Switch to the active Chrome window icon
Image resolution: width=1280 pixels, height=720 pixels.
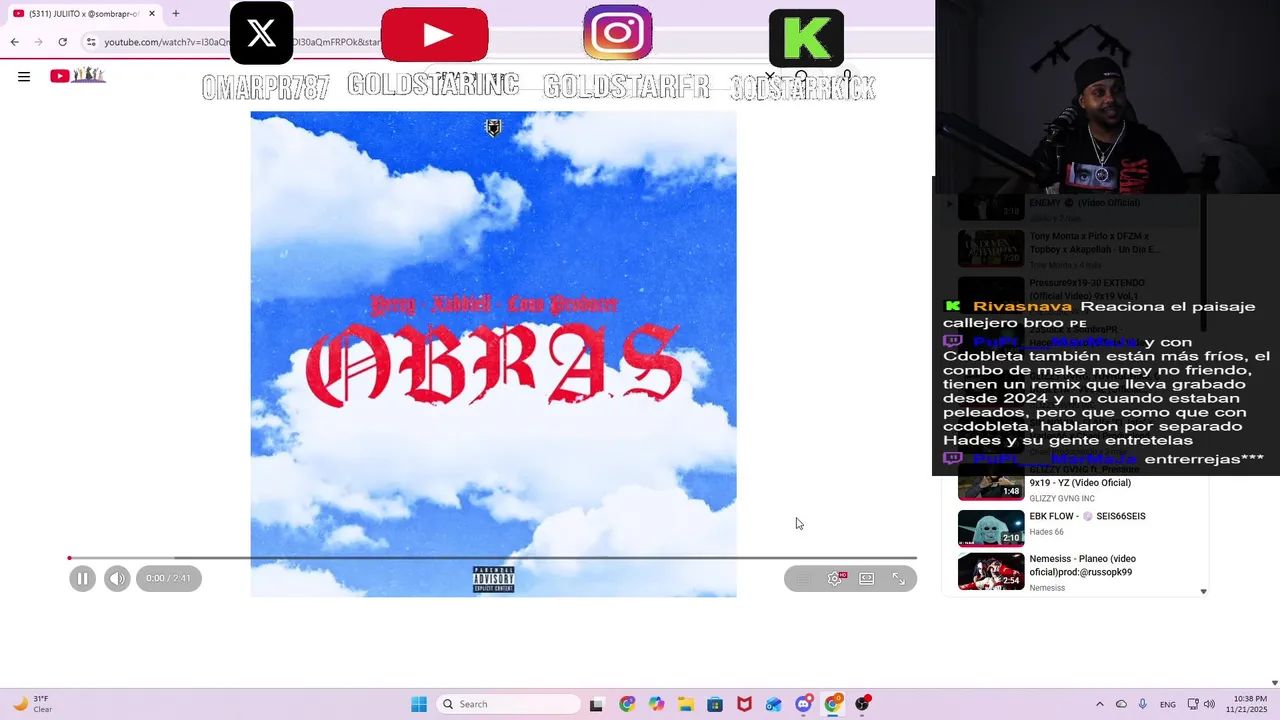point(832,704)
